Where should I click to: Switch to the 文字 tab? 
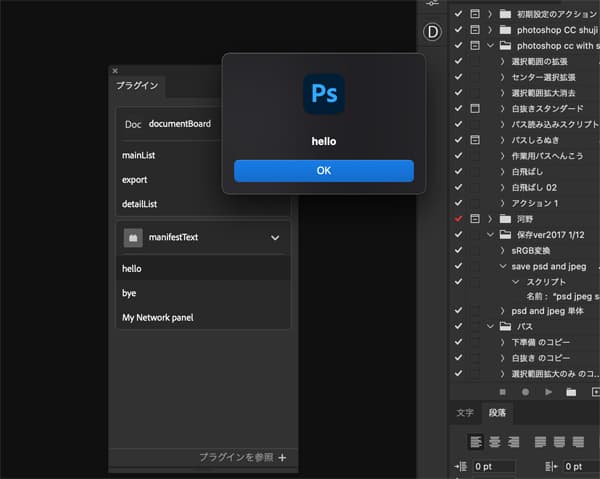coord(465,412)
